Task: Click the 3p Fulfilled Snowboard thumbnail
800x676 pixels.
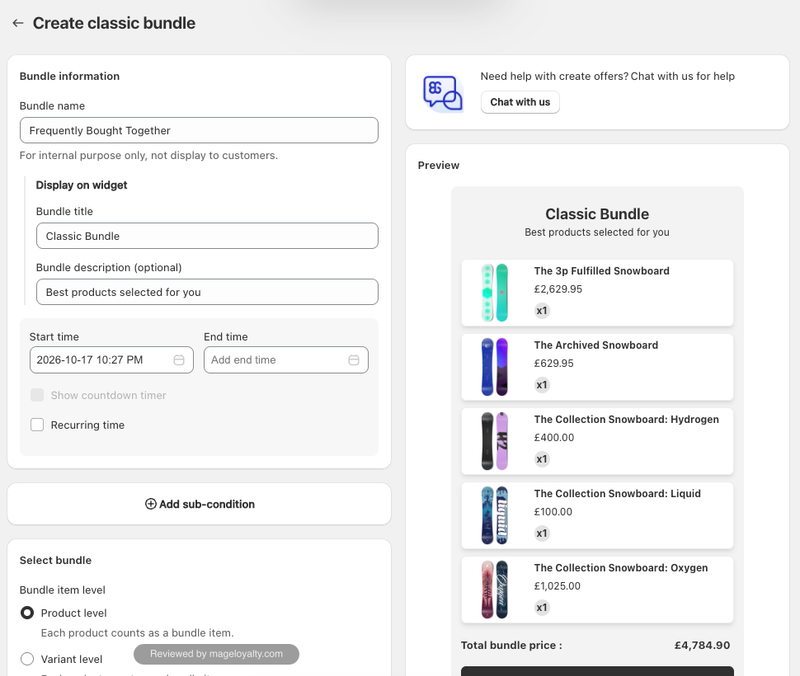Action: tap(495, 293)
